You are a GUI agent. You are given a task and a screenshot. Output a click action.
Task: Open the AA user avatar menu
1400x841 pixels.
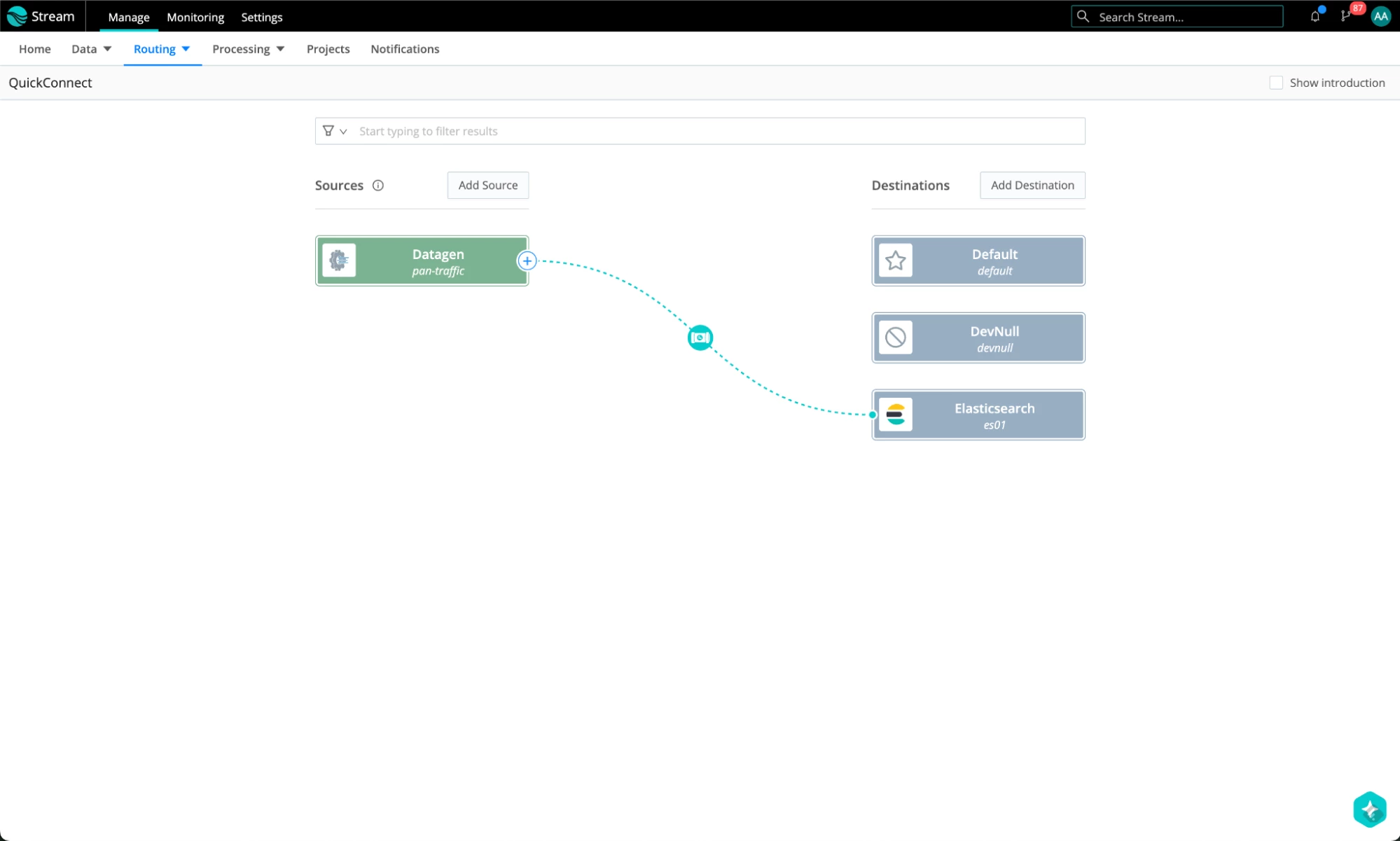click(1380, 16)
